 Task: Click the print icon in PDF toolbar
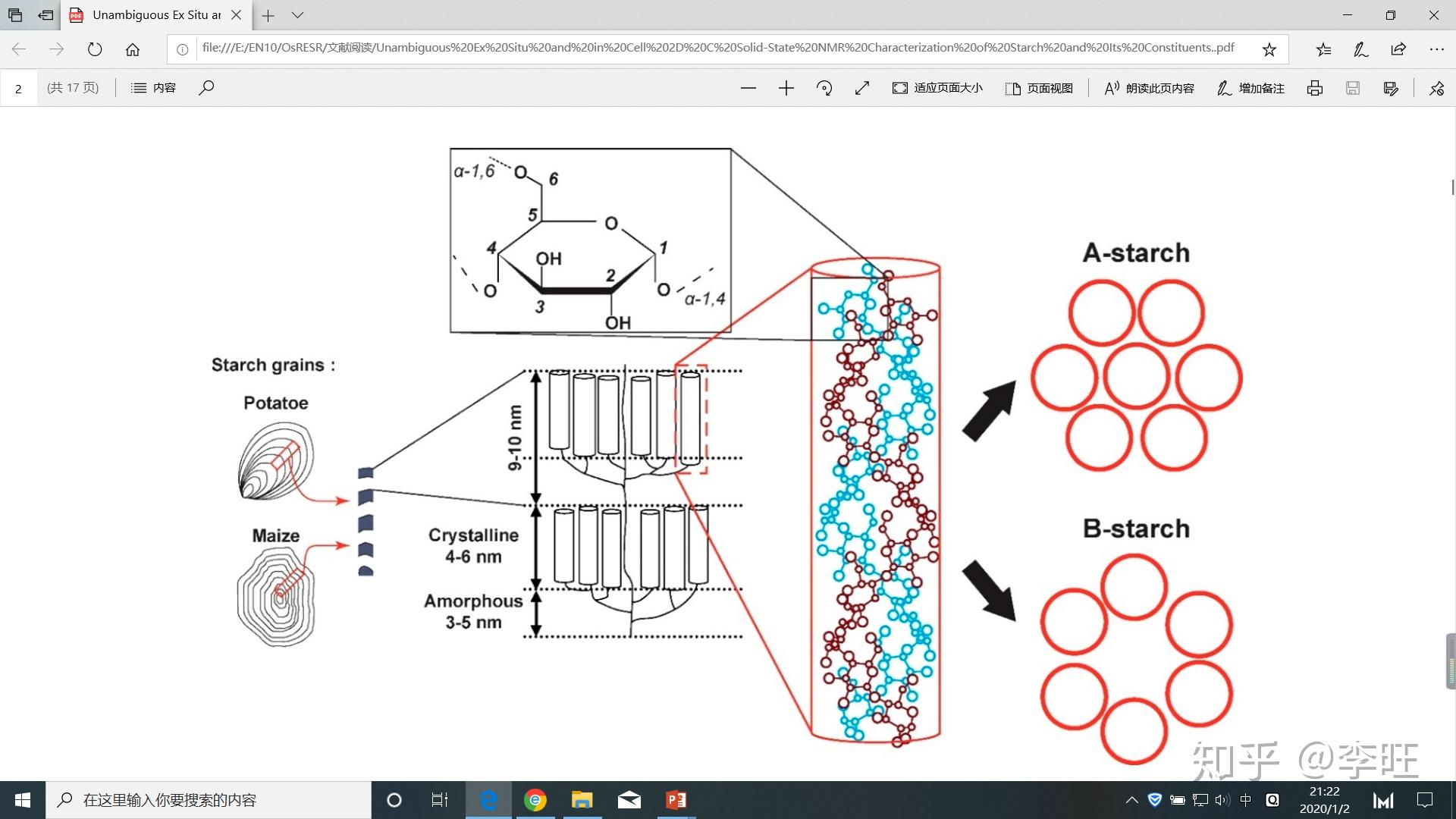pyautogui.click(x=1314, y=88)
